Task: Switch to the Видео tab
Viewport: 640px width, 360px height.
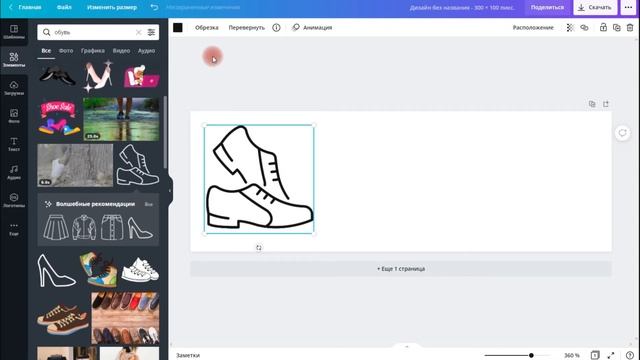Action: click(x=121, y=51)
